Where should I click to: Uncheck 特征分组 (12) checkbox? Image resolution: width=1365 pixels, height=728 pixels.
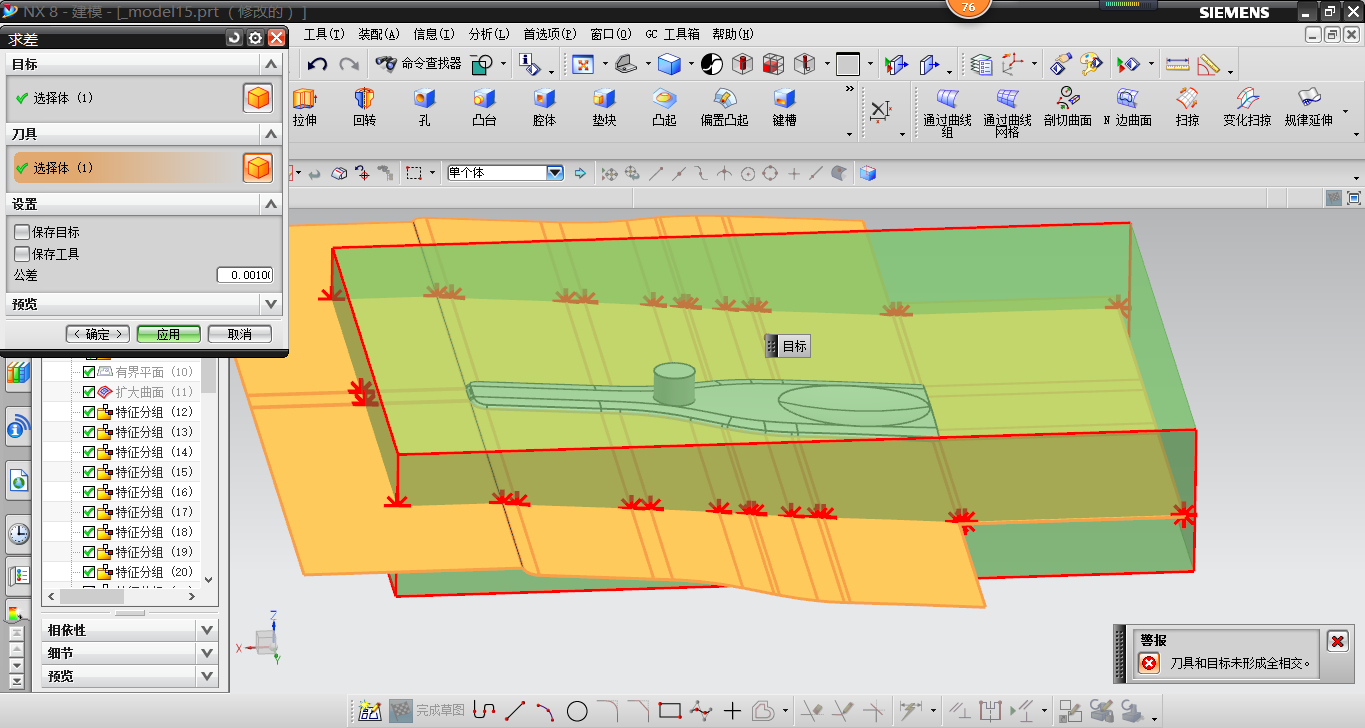coord(89,412)
